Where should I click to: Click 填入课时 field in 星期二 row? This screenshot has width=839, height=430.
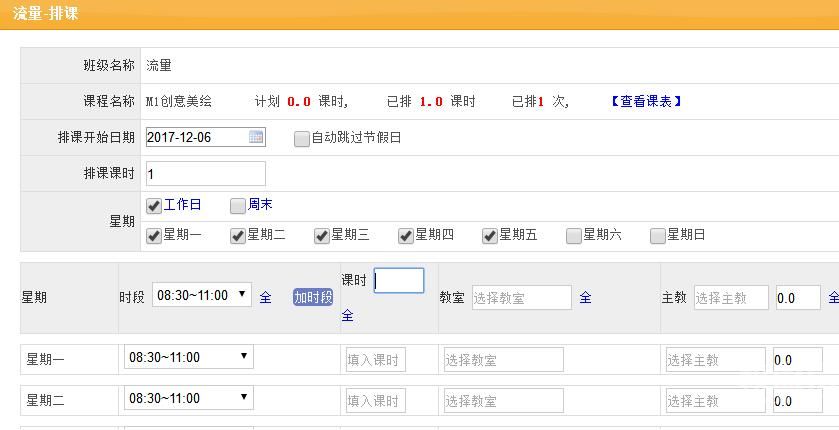[x=376, y=401]
